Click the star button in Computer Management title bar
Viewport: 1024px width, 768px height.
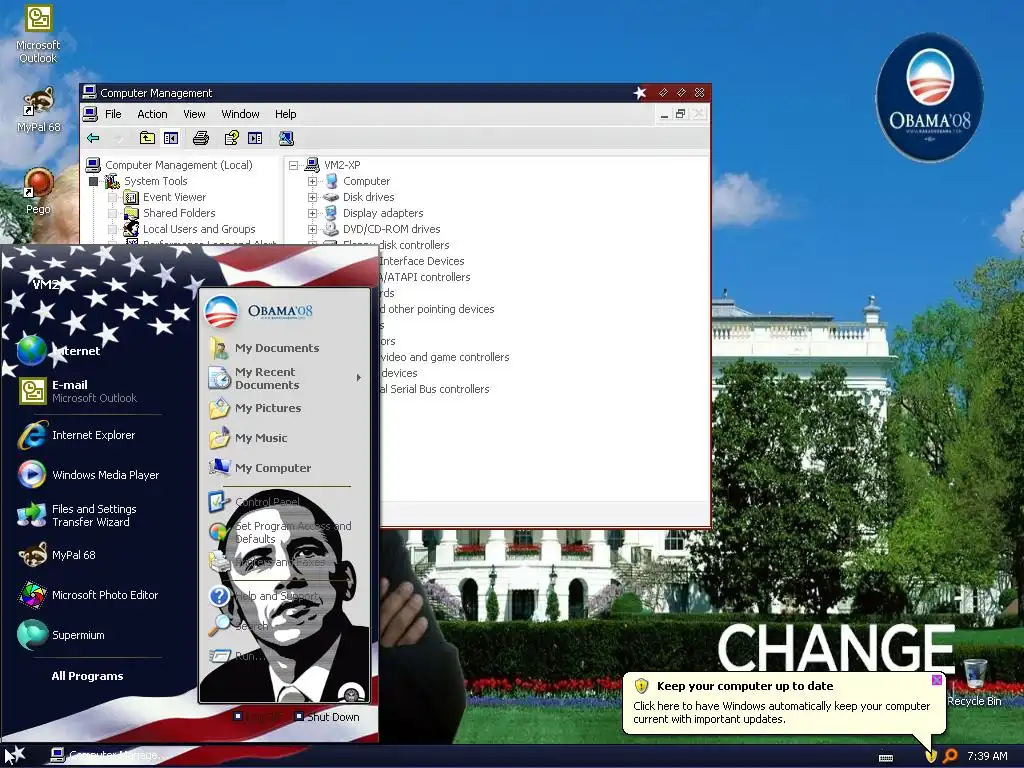tap(640, 93)
